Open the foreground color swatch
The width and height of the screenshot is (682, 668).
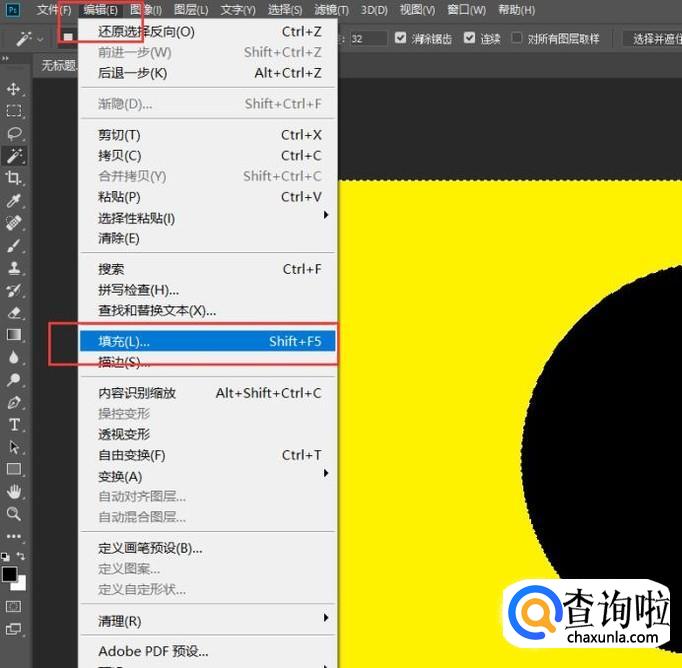point(9,574)
